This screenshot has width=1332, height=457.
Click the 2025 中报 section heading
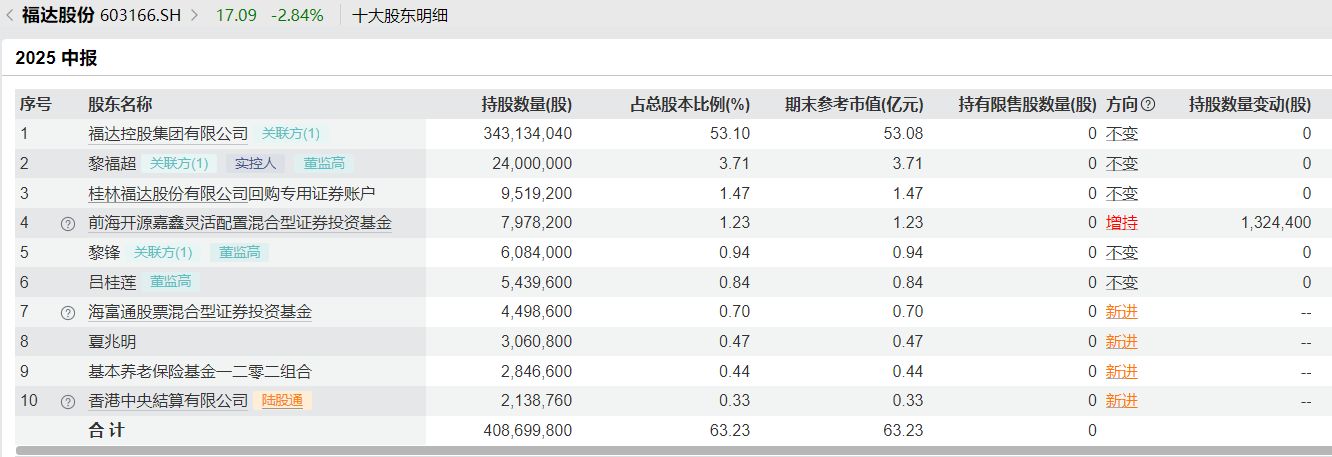(x=56, y=58)
